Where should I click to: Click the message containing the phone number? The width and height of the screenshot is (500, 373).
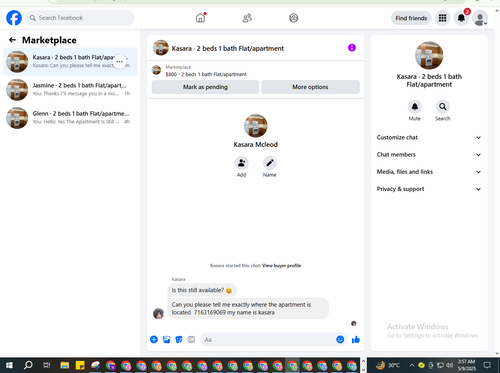click(x=248, y=308)
